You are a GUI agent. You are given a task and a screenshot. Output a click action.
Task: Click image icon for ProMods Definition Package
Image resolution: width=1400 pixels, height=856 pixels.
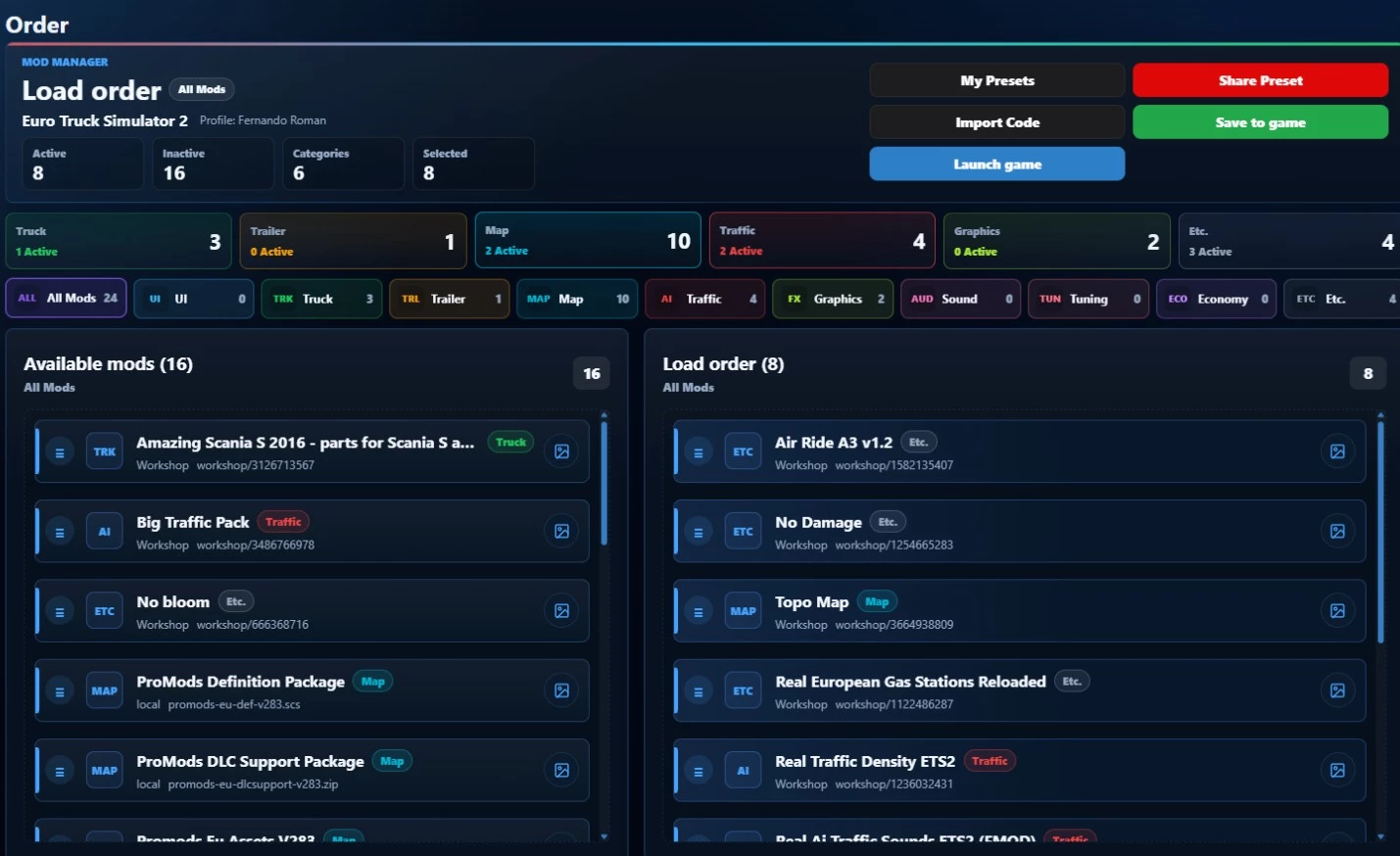(561, 690)
